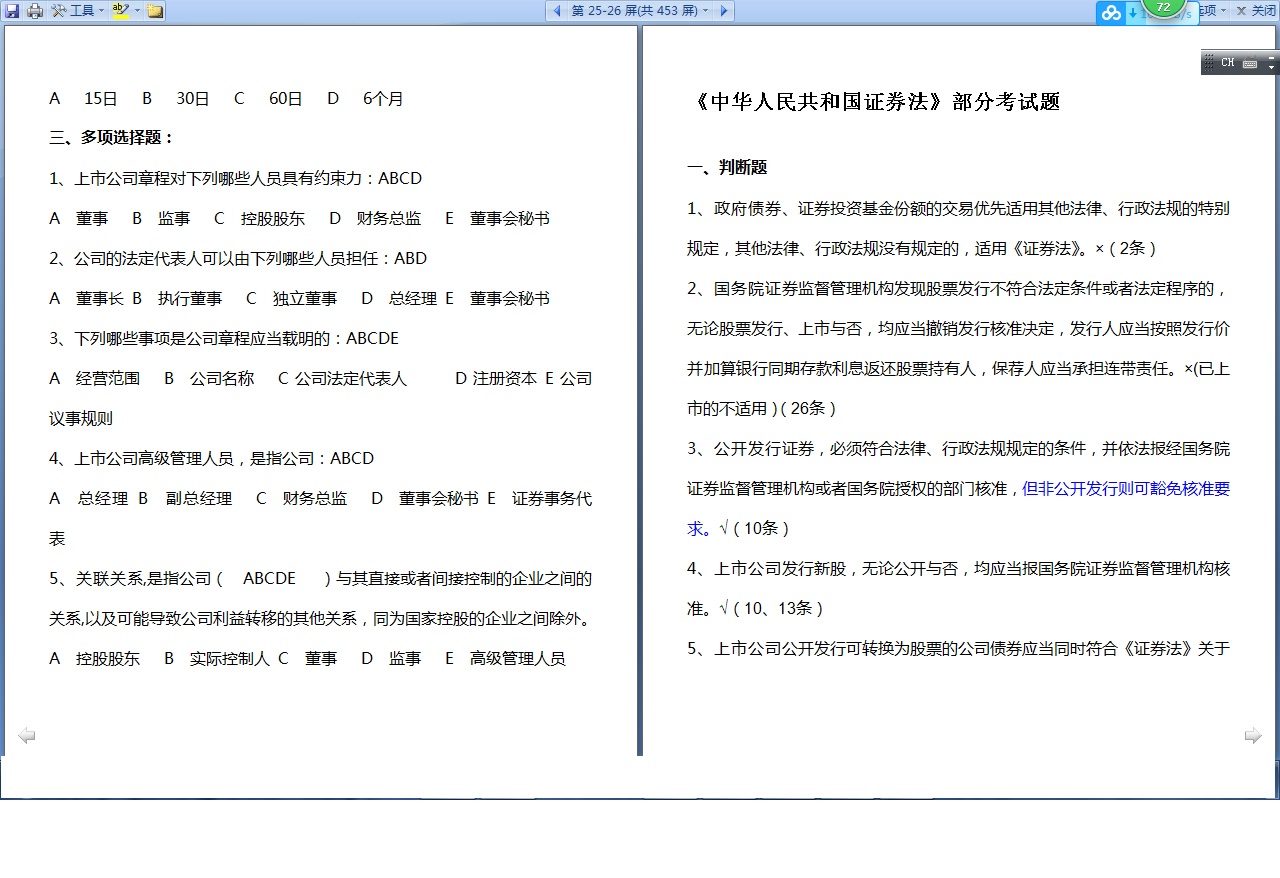This screenshot has width=1280, height=878.
Task: Click the blue cloud download icon
Action: point(1111,12)
